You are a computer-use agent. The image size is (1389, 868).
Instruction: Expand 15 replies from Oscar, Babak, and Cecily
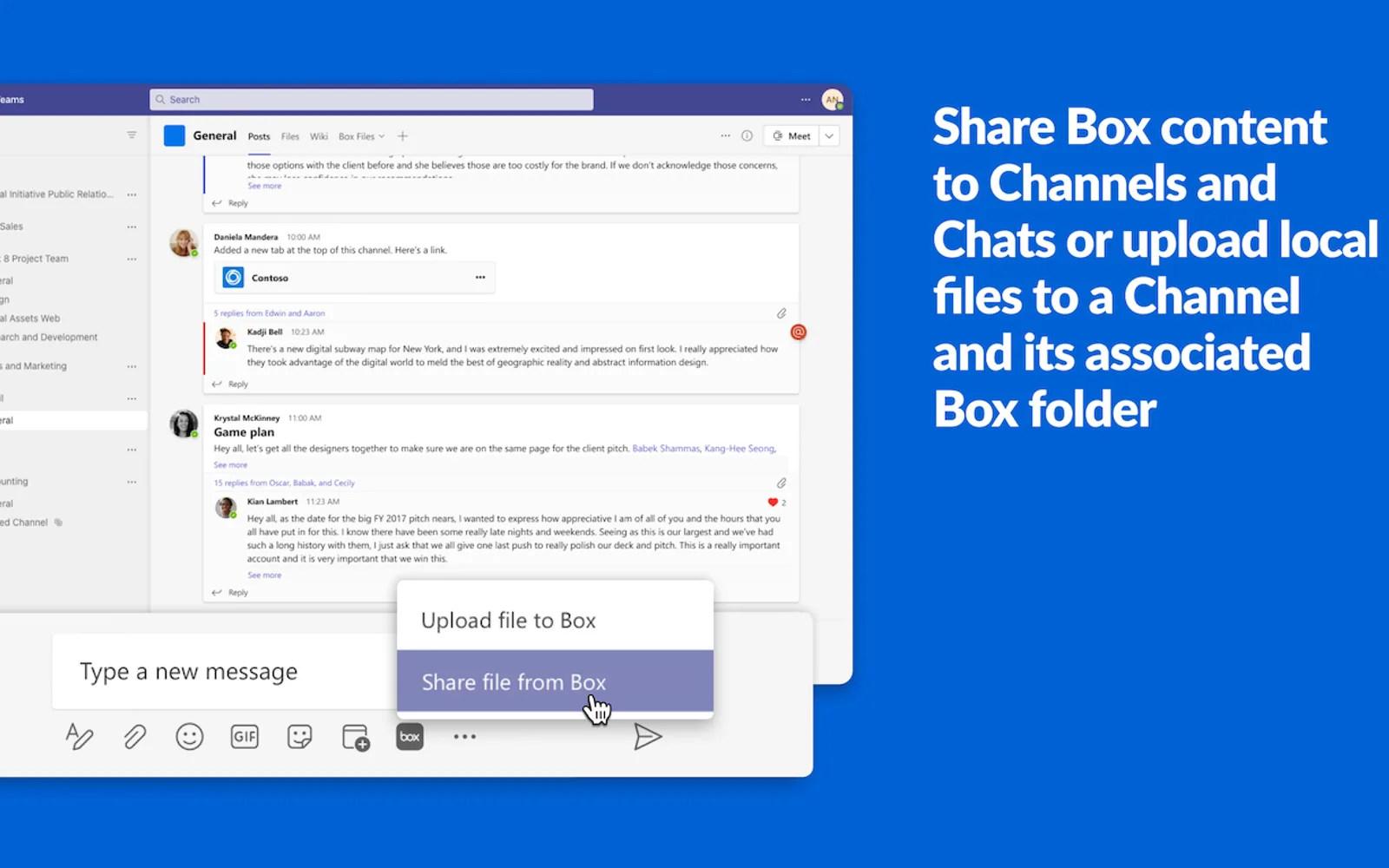pyautogui.click(x=284, y=483)
